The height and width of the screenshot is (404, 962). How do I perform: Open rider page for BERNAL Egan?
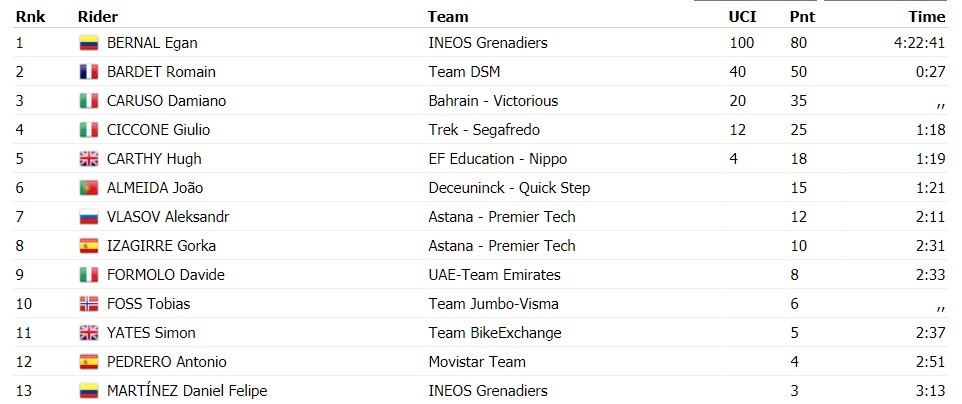(x=152, y=43)
